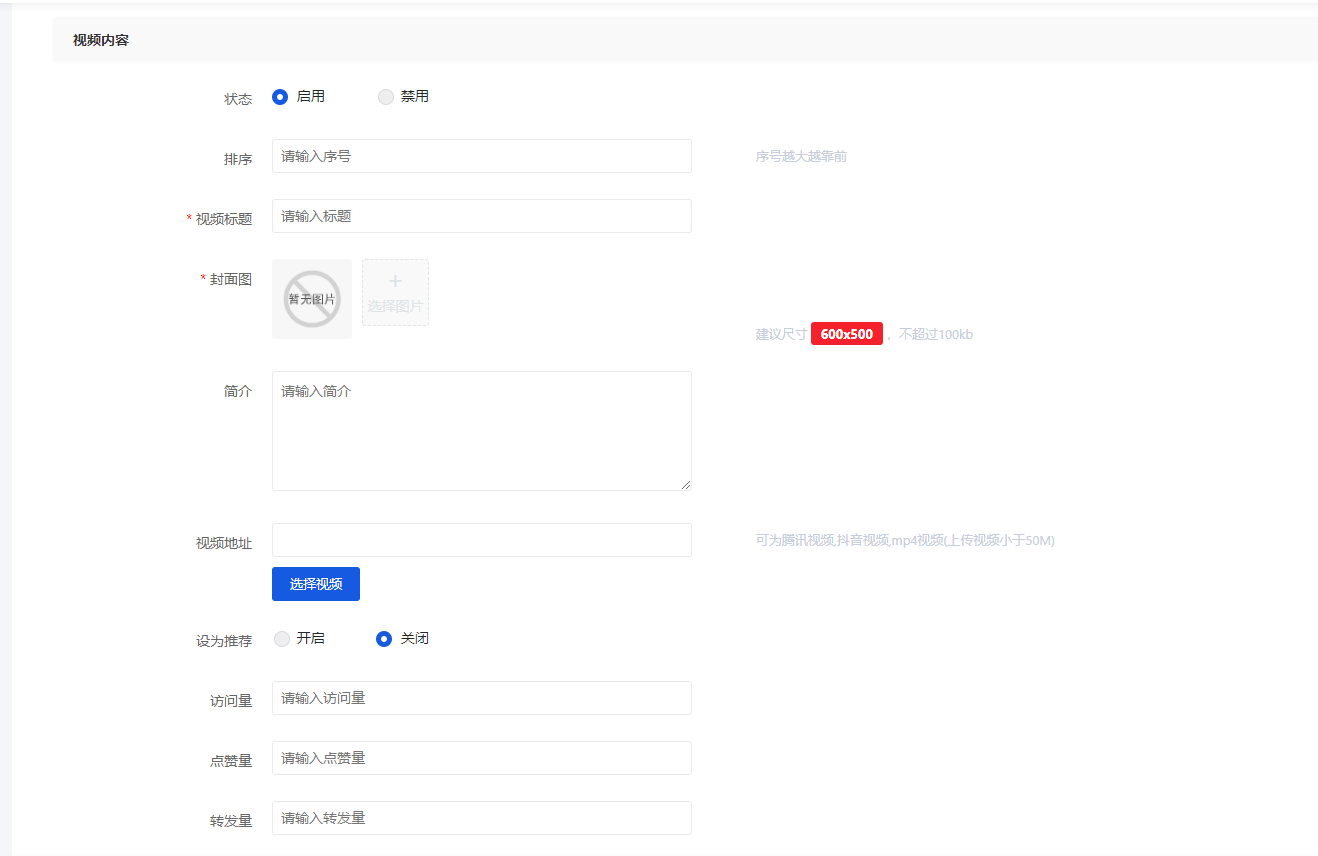Viewport: 1318px width, 856px height.
Task: Click inside the 简介 textarea
Action: (481, 430)
